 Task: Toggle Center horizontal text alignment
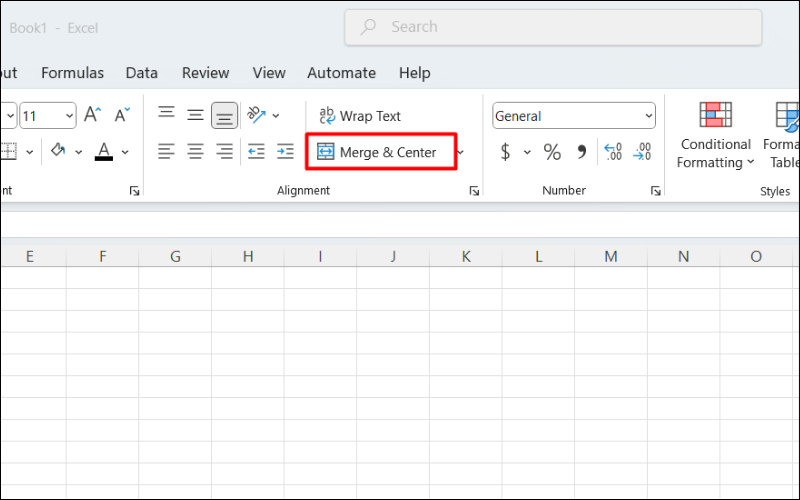point(196,152)
